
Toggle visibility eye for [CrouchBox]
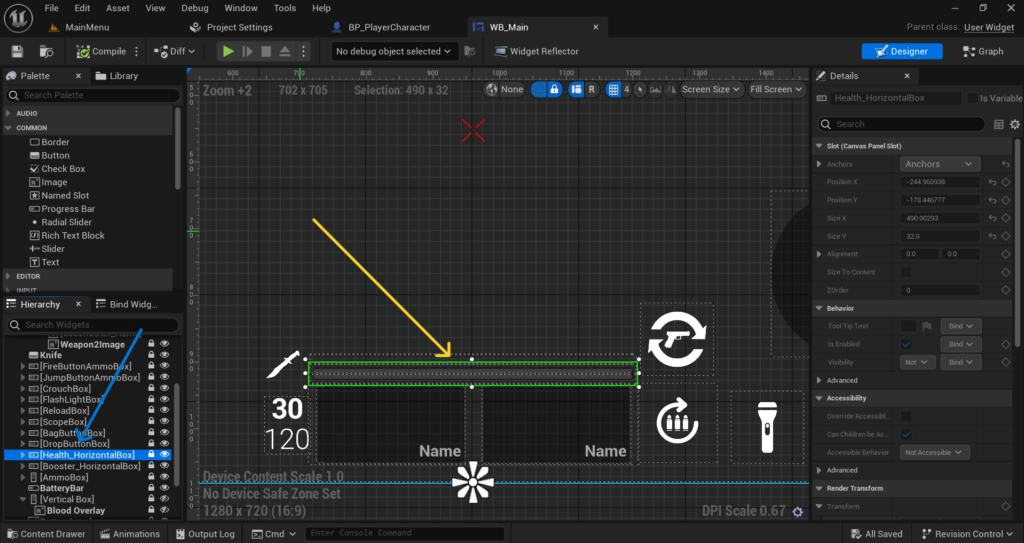pyautogui.click(x=165, y=389)
